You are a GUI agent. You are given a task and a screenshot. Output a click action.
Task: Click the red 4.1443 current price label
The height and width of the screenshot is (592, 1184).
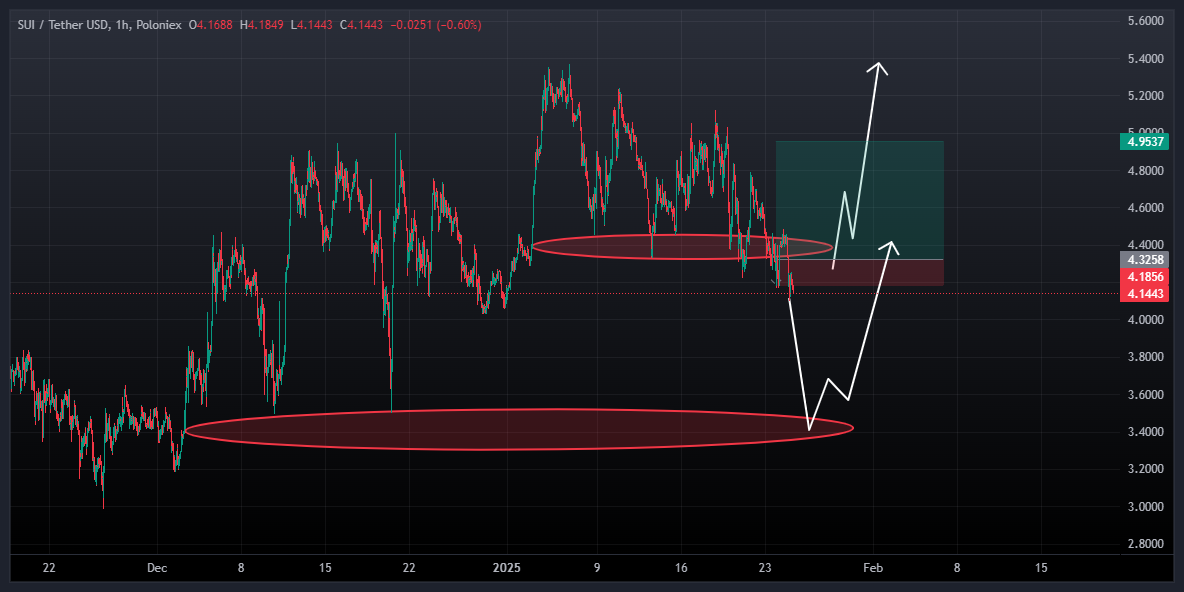pyautogui.click(x=1145, y=294)
